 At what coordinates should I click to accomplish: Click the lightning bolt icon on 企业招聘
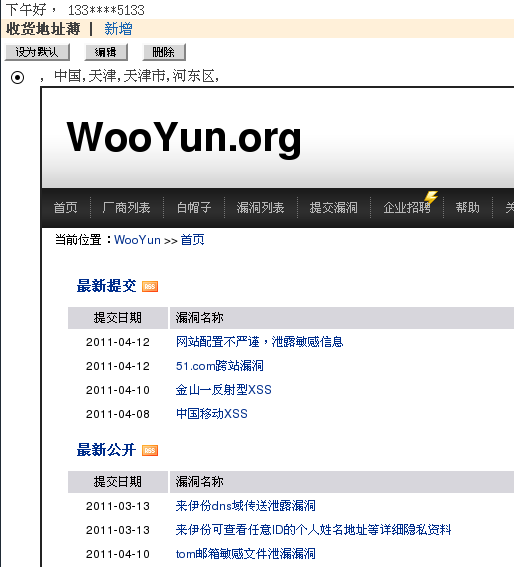click(x=431, y=197)
